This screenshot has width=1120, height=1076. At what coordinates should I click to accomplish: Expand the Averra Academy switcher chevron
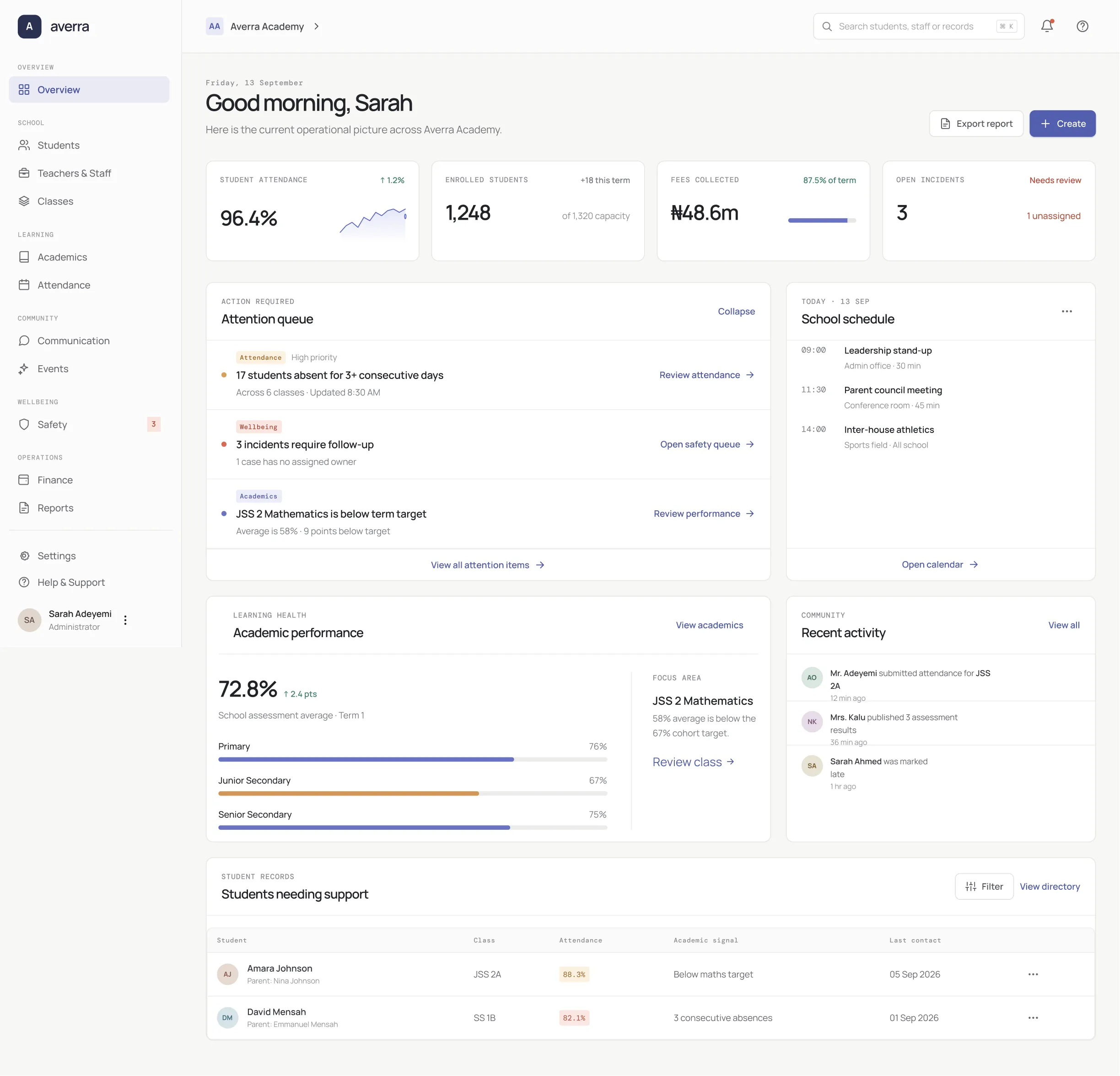[x=317, y=26]
